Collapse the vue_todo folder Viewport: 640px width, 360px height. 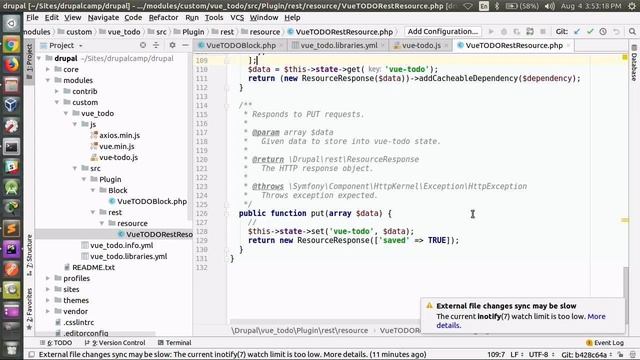[66, 113]
